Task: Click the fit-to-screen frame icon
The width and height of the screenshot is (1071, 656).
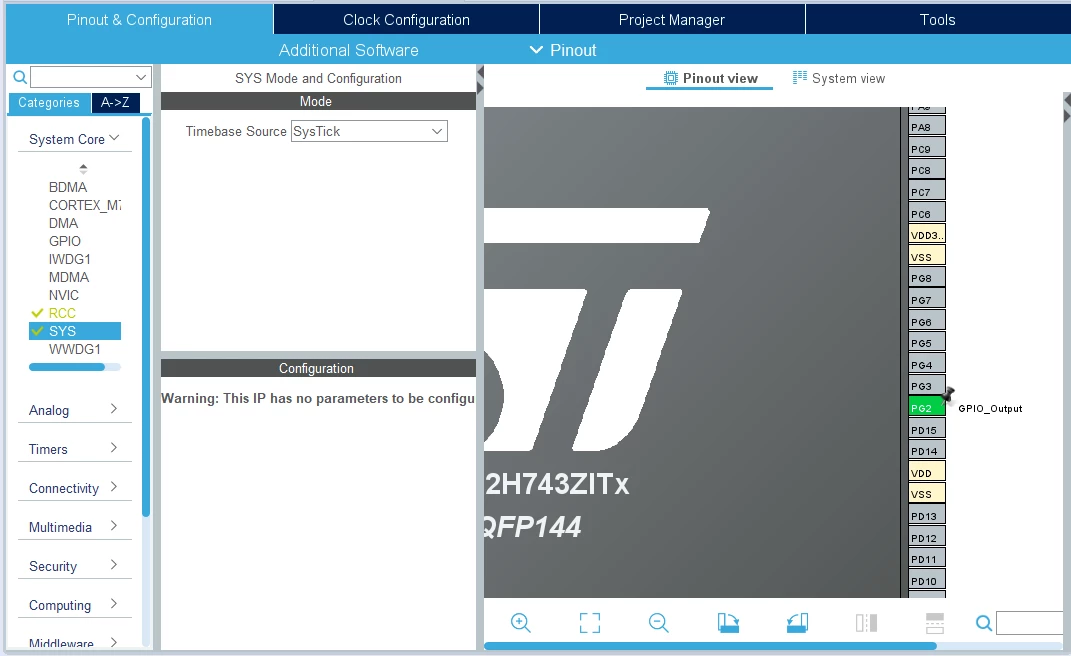Action: [x=589, y=623]
